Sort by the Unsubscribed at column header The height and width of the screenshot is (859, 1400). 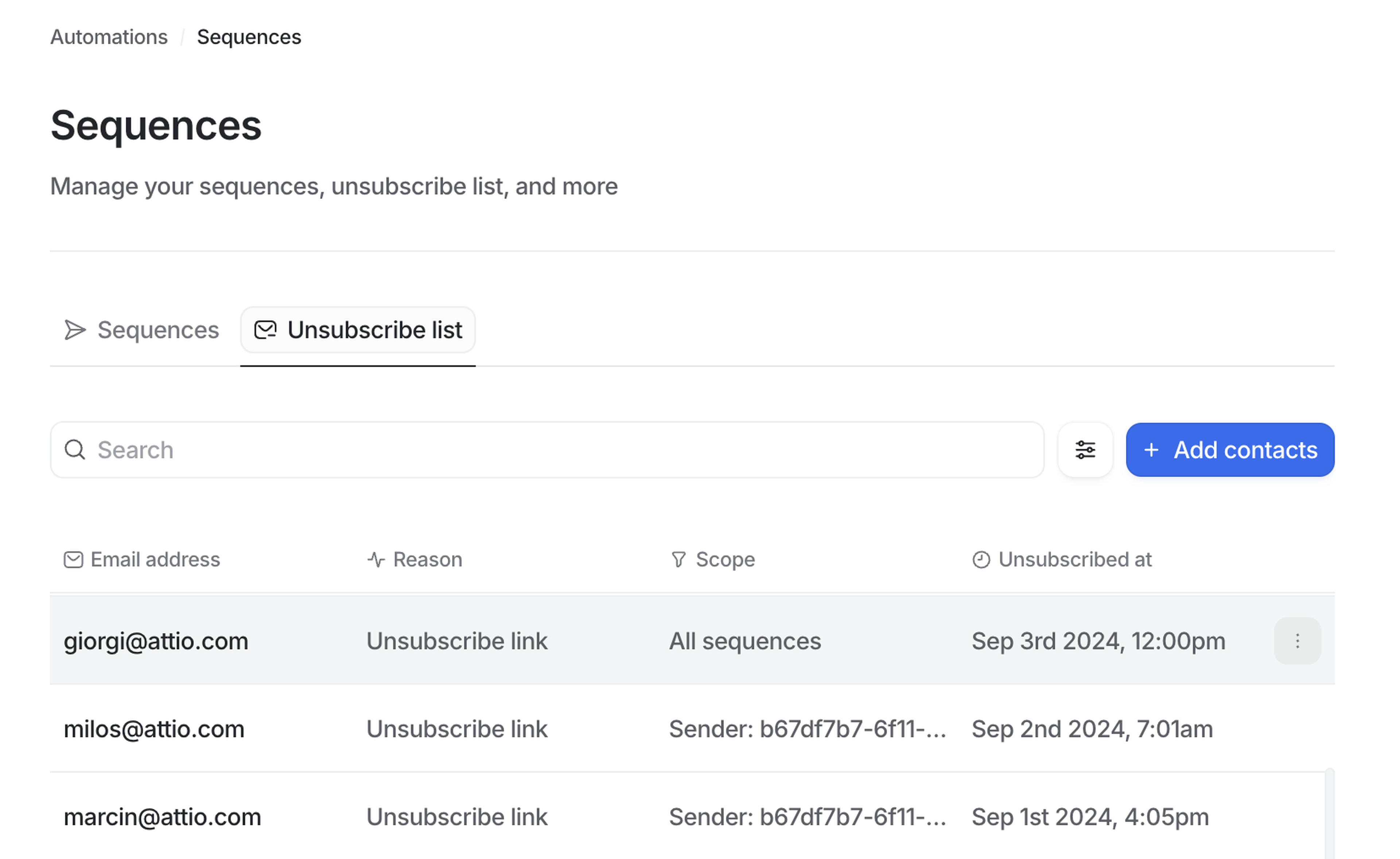pos(1074,560)
